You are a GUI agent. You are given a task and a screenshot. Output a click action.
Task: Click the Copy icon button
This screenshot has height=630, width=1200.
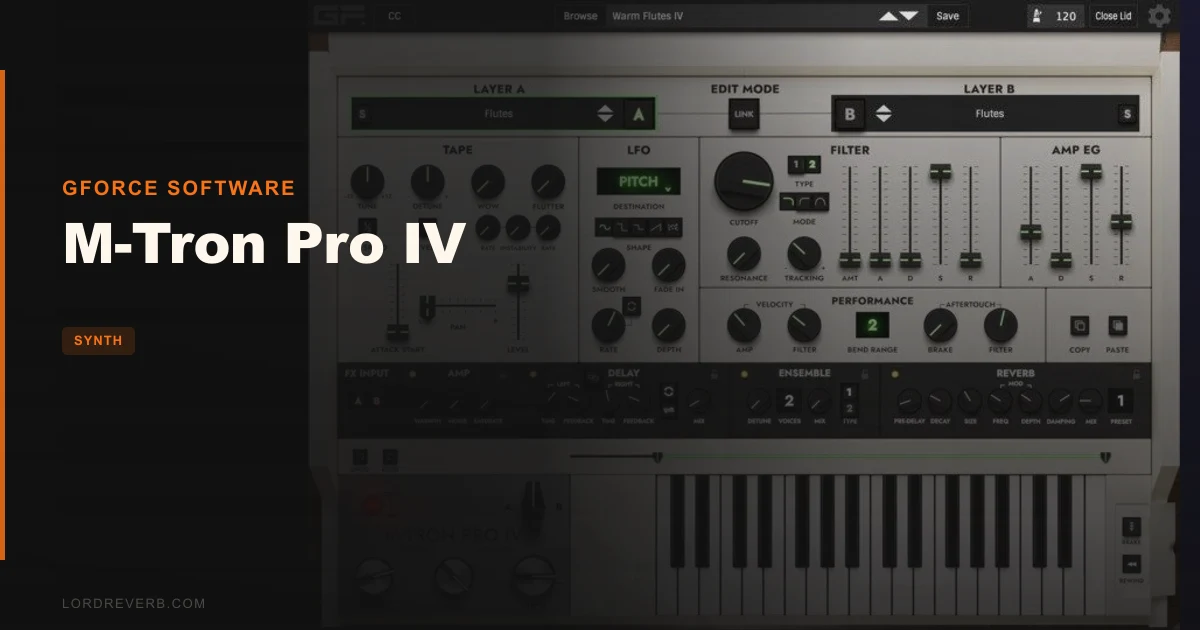click(x=1080, y=326)
